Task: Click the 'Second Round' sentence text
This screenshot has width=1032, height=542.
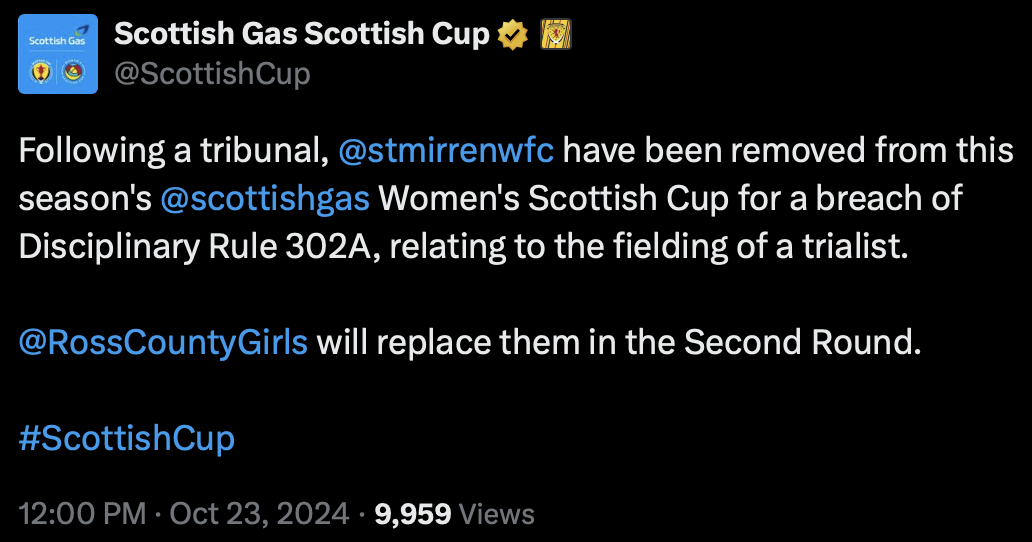Action: [803, 343]
